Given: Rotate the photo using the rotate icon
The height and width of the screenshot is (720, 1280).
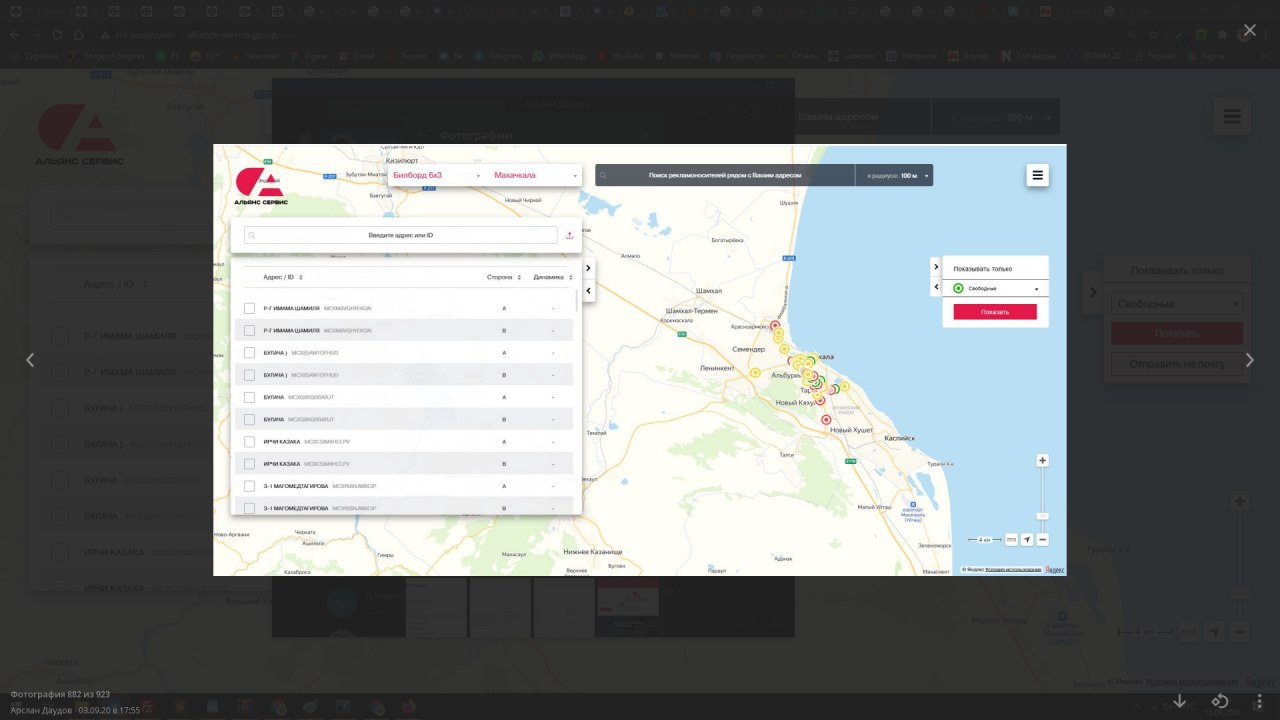Looking at the screenshot, I should pyautogui.click(x=1220, y=701).
